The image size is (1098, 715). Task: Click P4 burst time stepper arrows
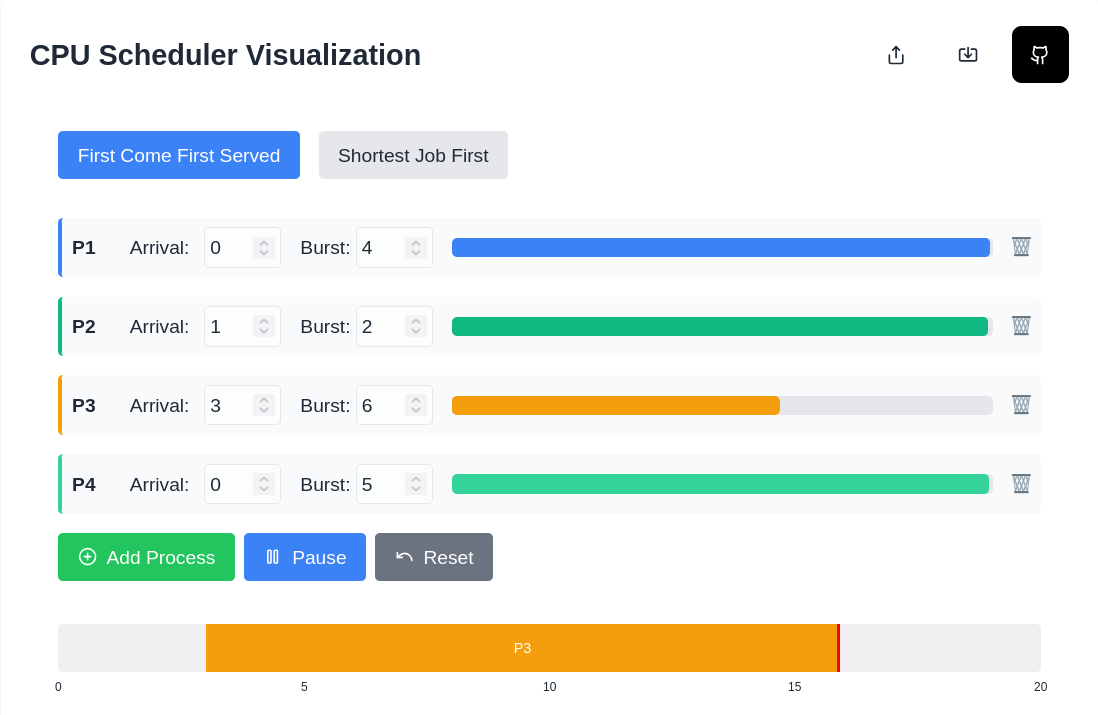(416, 485)
